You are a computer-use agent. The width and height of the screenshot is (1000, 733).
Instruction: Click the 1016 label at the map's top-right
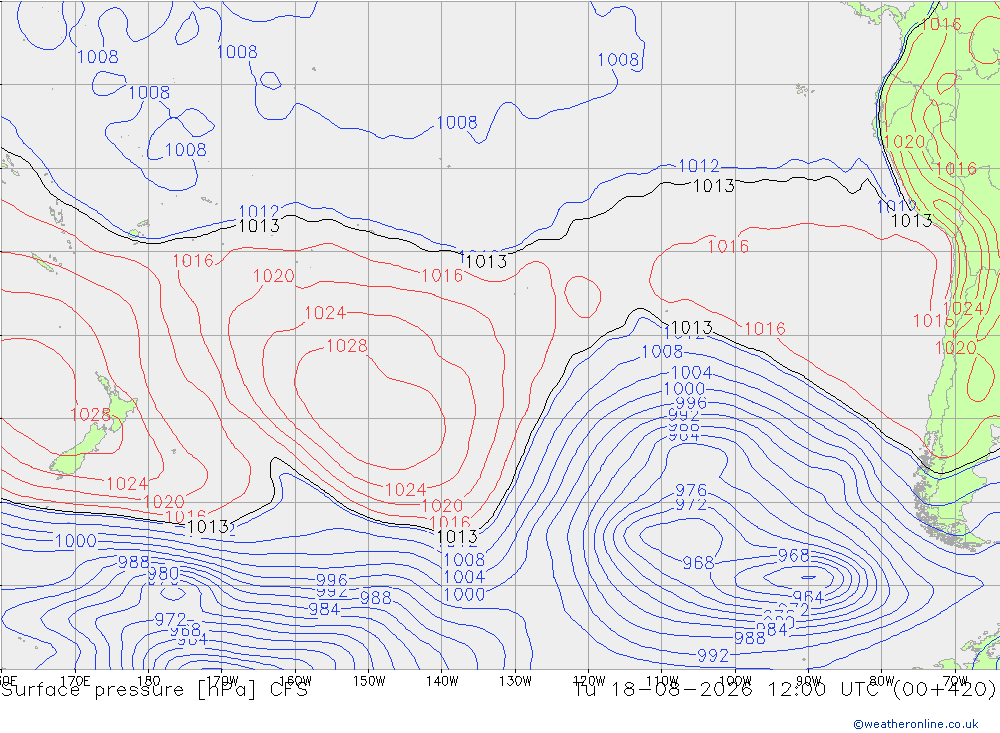940,24
